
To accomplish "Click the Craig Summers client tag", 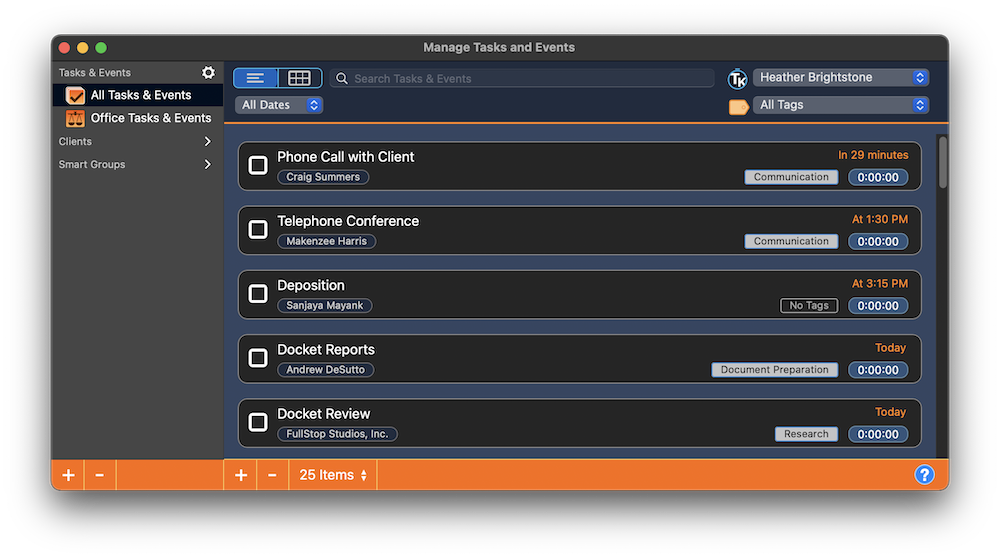I will 323,177.
